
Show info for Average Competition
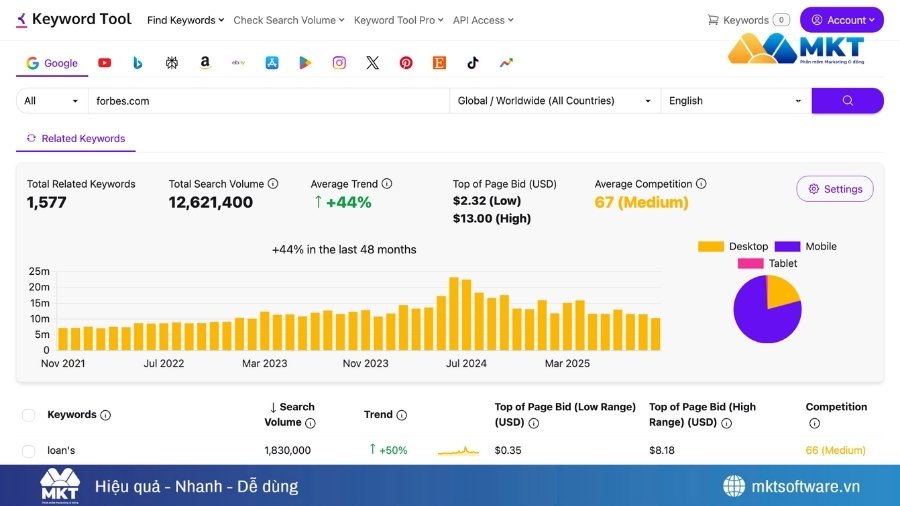[701, 184]
